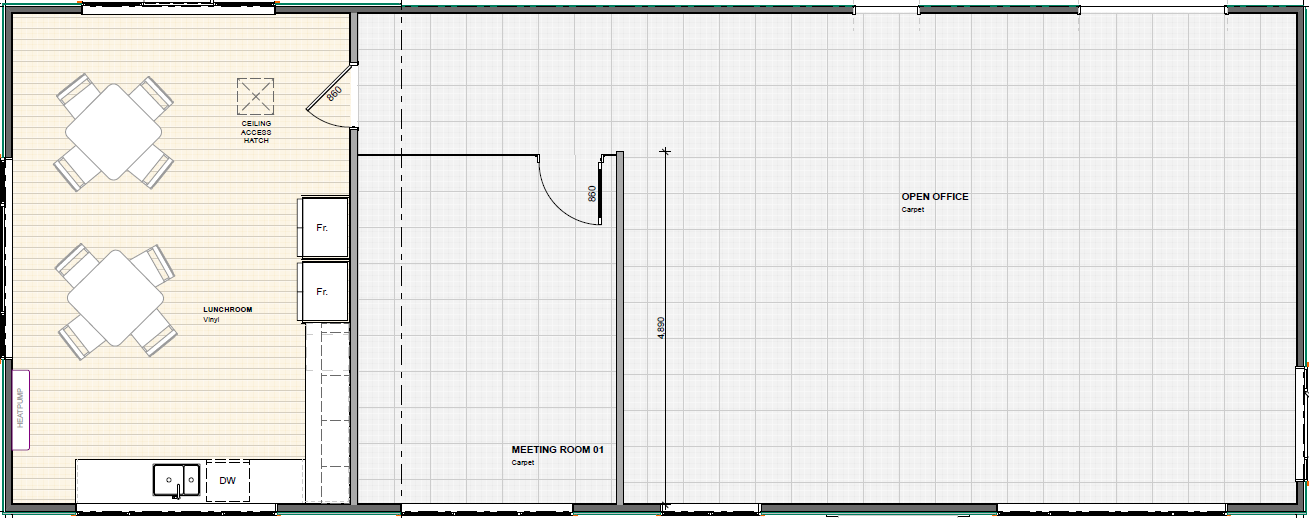Click the CEILING ACCESS HATCH text label

(x=256, y=132)
